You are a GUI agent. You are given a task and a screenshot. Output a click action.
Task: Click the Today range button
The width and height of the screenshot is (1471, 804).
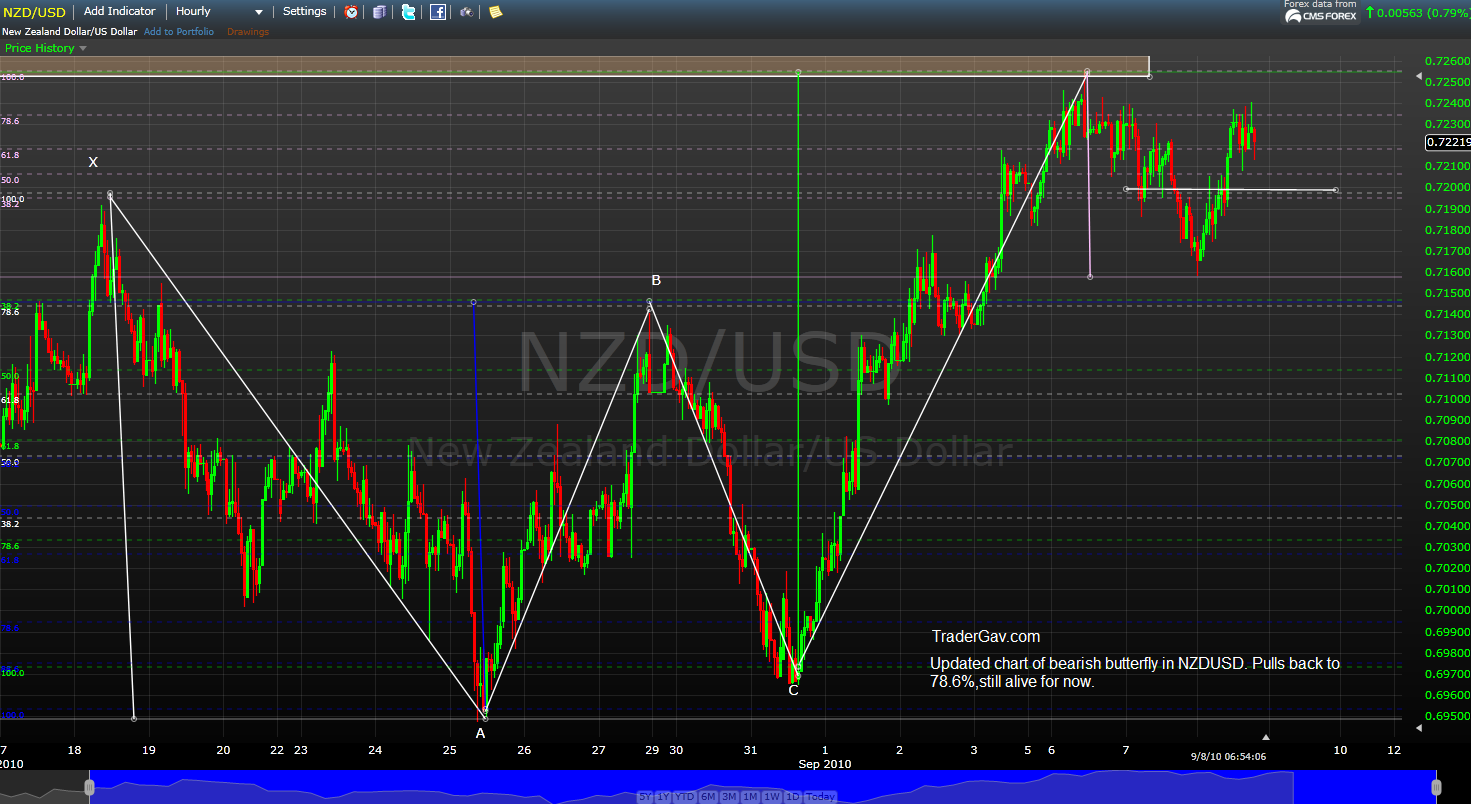[x=820, y=797]
